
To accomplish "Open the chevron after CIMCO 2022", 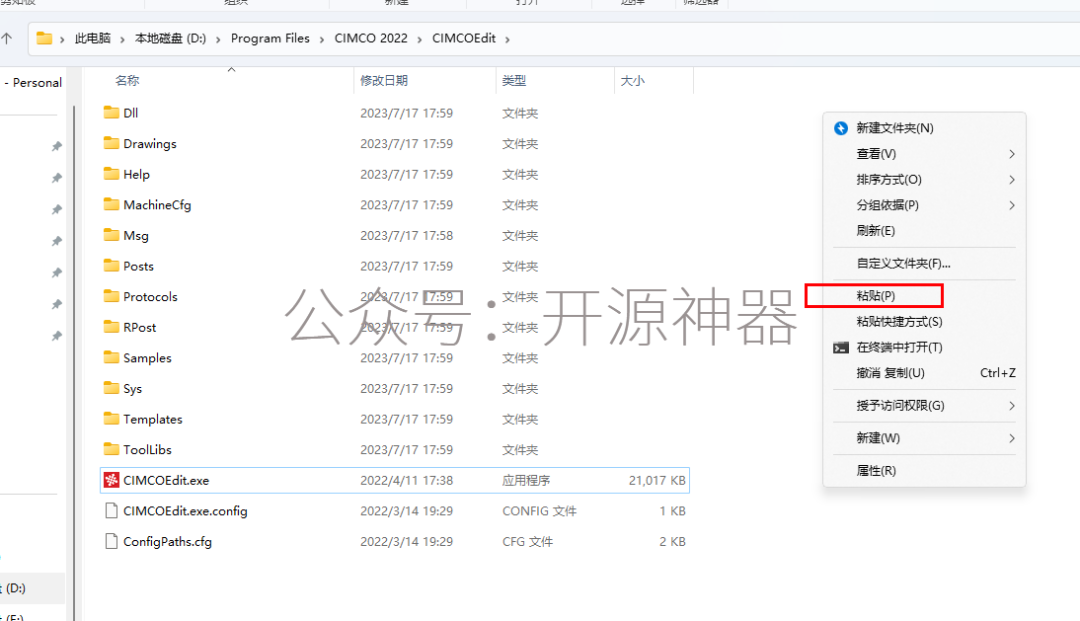I will (419, 39).
